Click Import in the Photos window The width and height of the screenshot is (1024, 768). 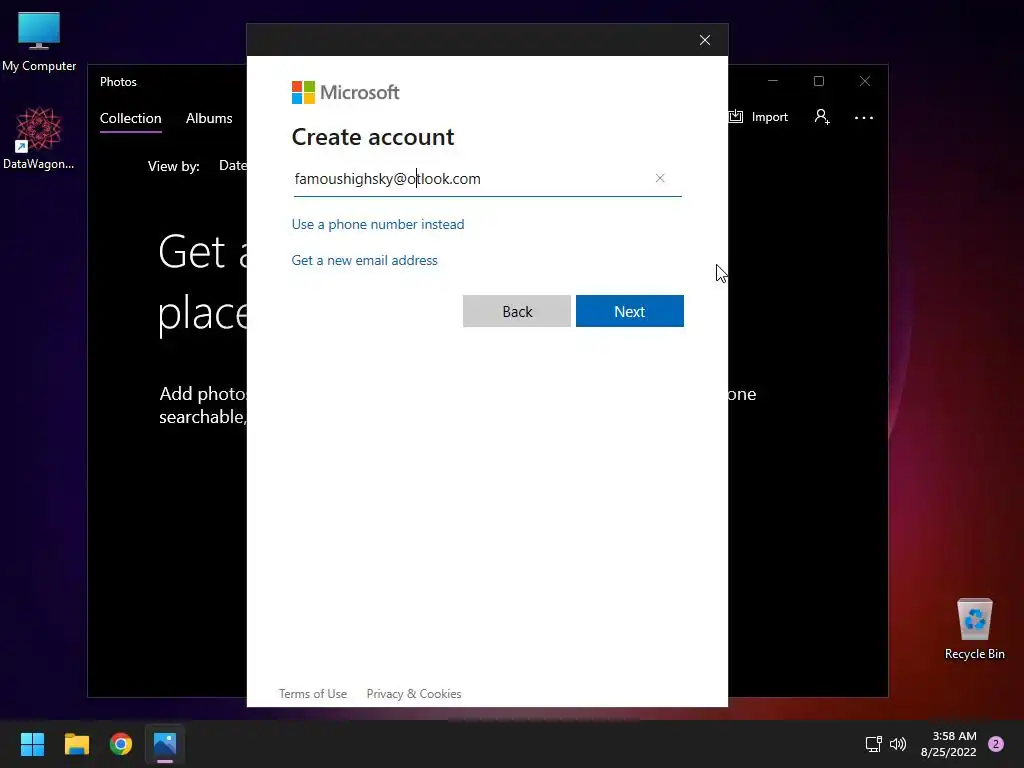759,117
